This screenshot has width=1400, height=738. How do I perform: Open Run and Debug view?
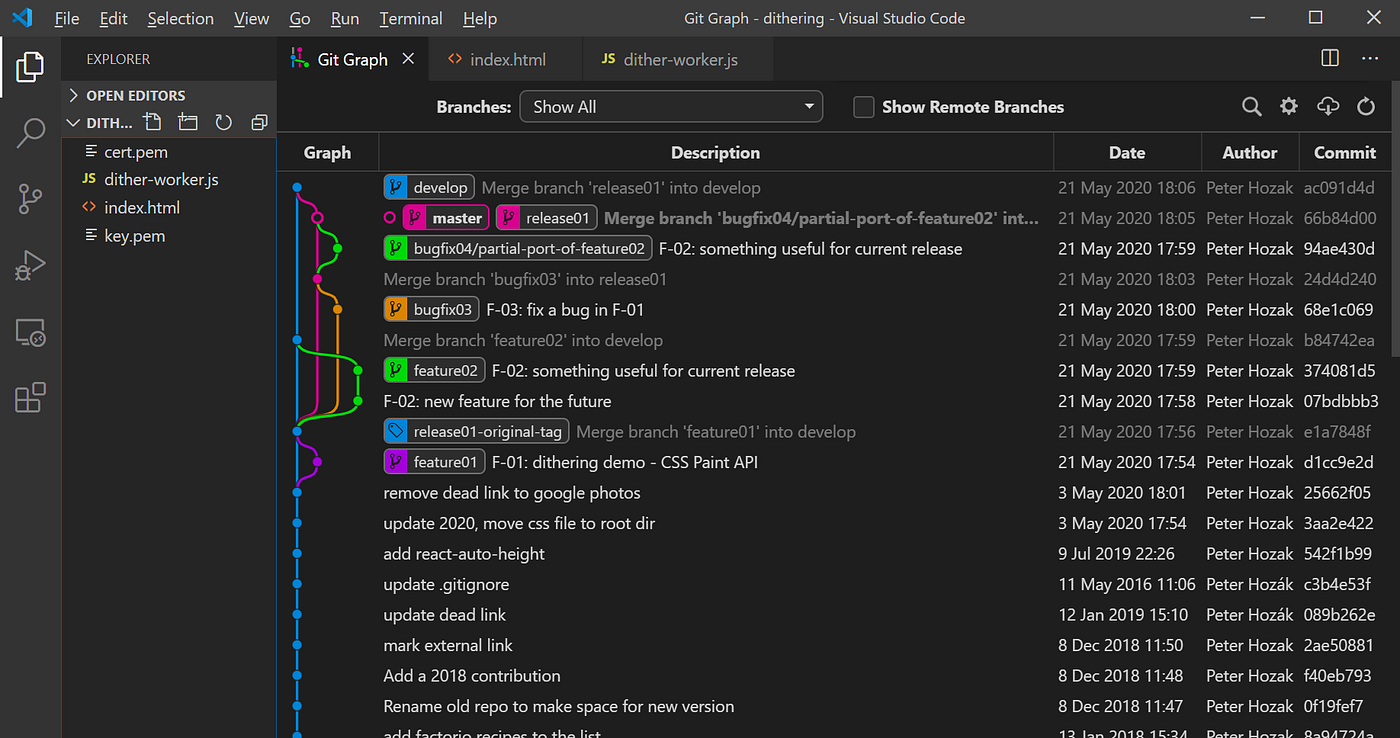click(30, 265)
